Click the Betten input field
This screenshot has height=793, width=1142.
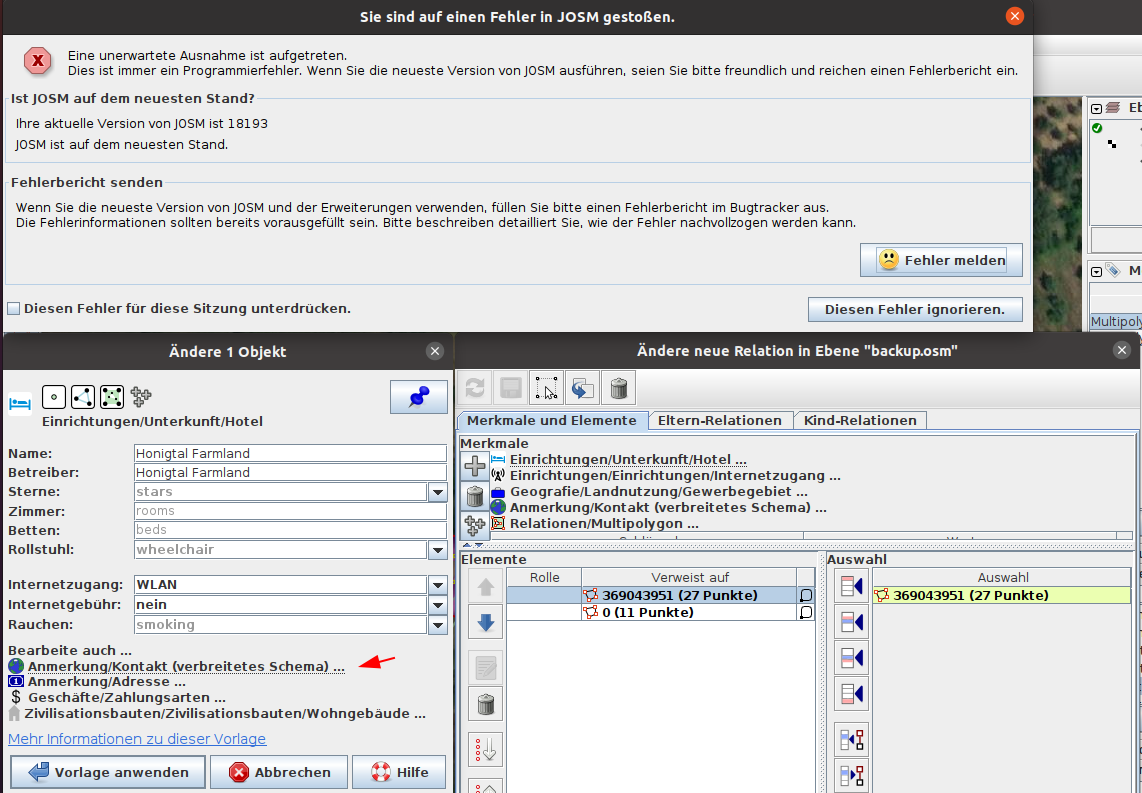tap(290, 530)
